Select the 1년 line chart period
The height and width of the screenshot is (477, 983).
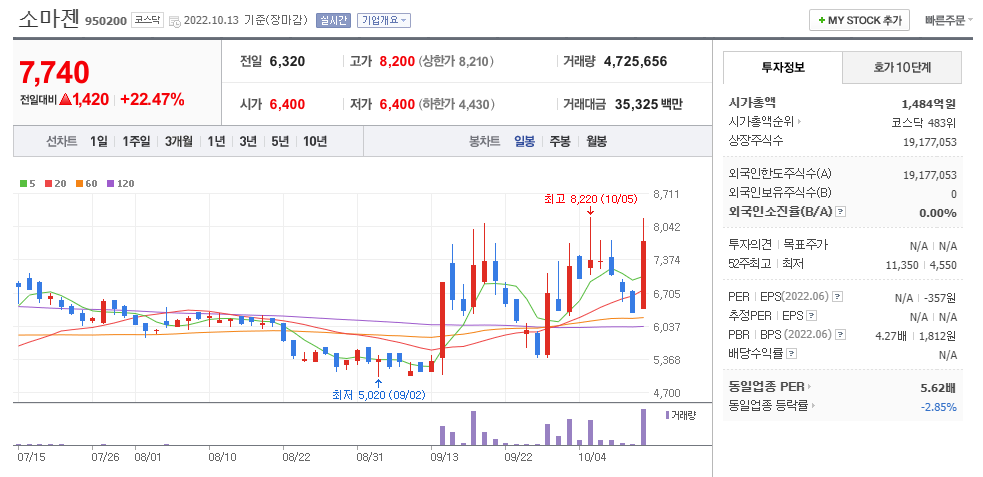click(x=216, y=141)
